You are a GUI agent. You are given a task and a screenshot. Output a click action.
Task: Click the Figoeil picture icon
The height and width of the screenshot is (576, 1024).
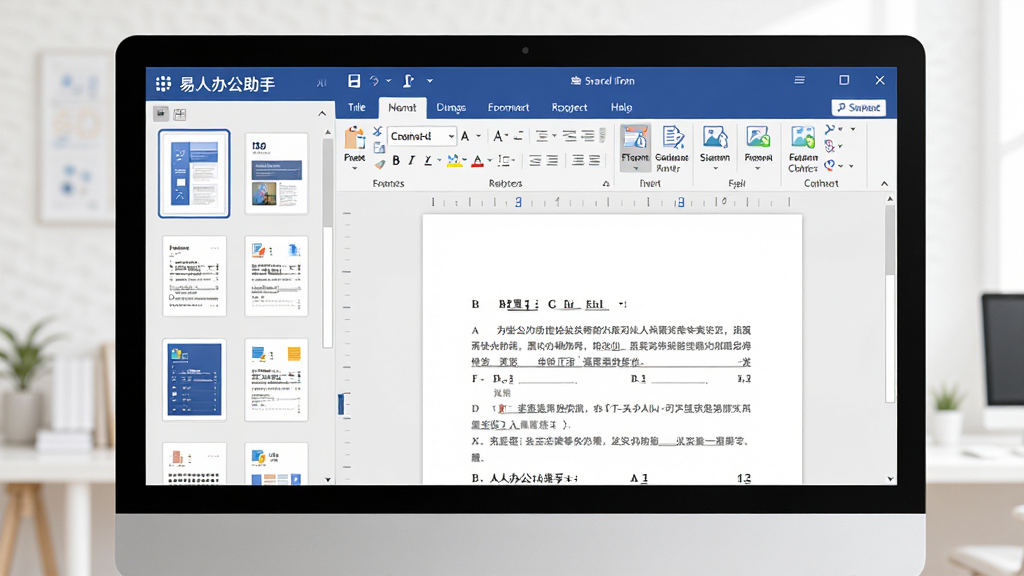click(x=758, y=138)
